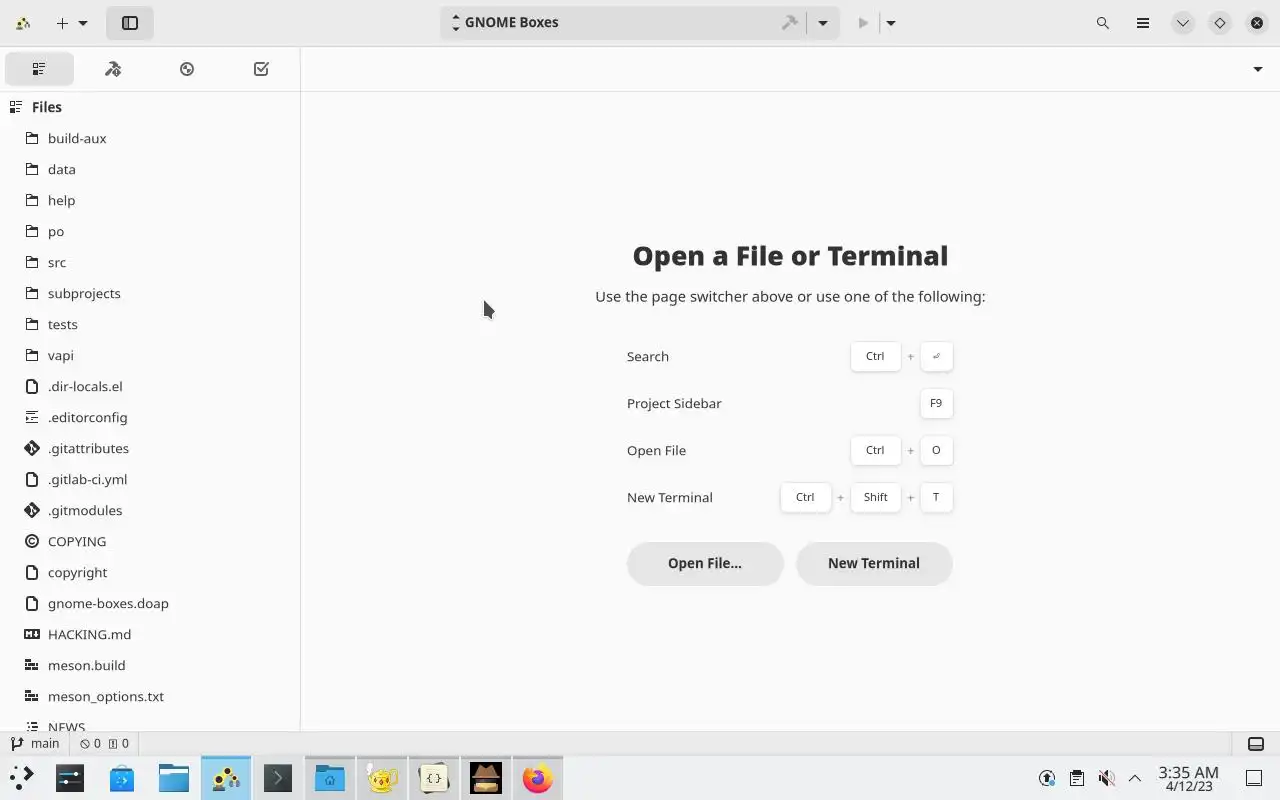
Task: Open the COPYING license file
Action: click(150, 541)
